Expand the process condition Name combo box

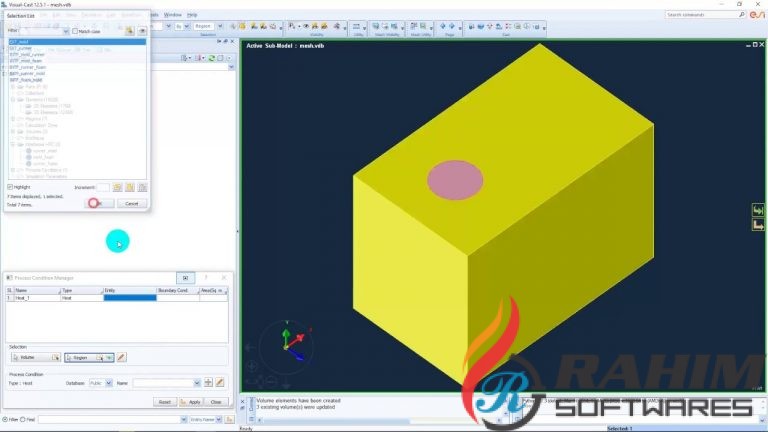tap(197, 382)
